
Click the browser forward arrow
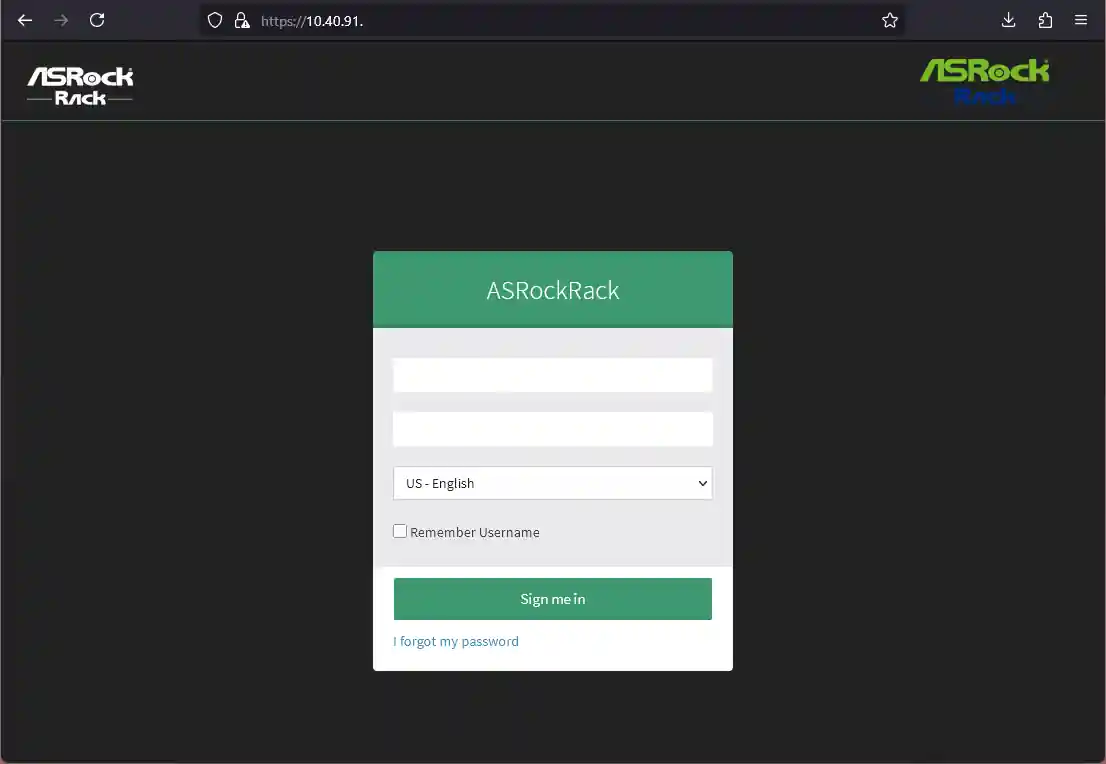(x=61, y=20)
